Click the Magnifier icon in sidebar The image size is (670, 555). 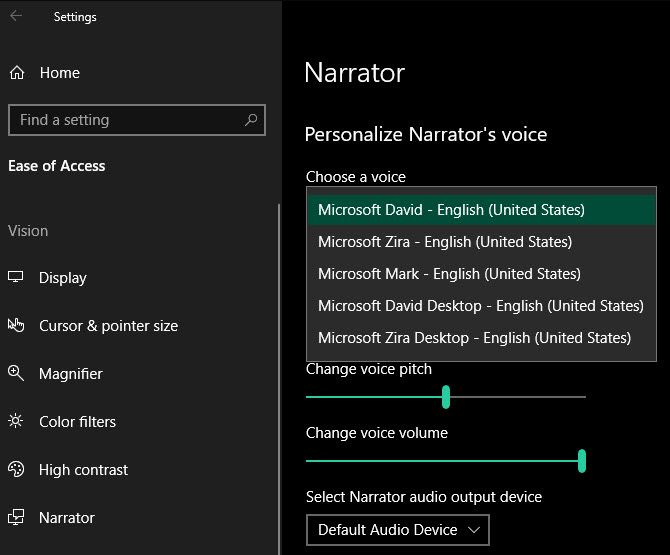[x=16, y=374]
